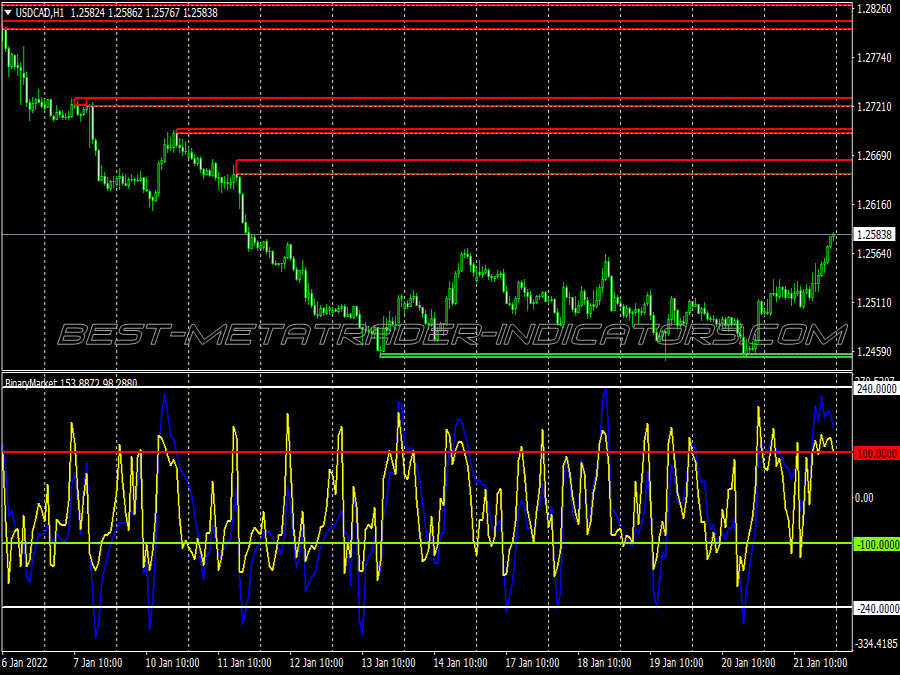The image size is (900, 675).
Task: Select the 1.25640 price scale label
Action: [874, 254]
